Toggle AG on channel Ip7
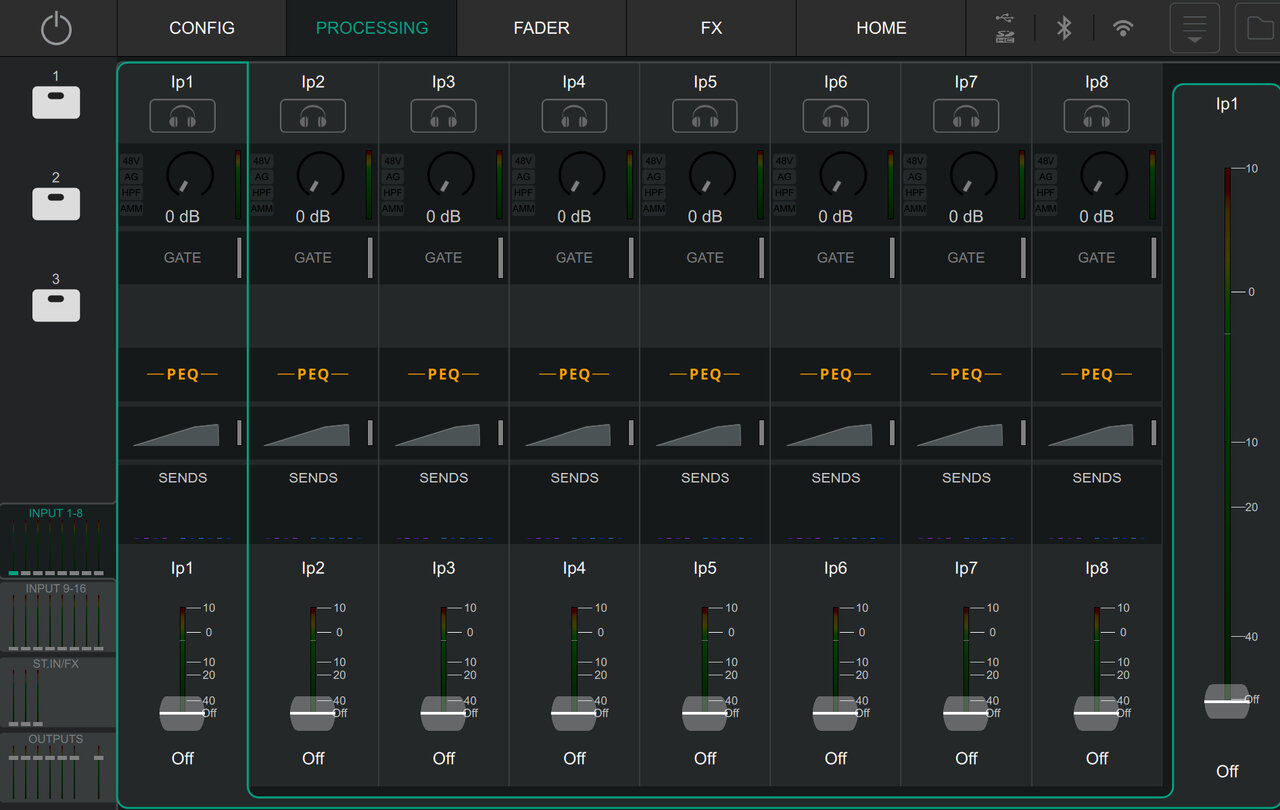Screen dimensions: 1280x810 (915, 177)
